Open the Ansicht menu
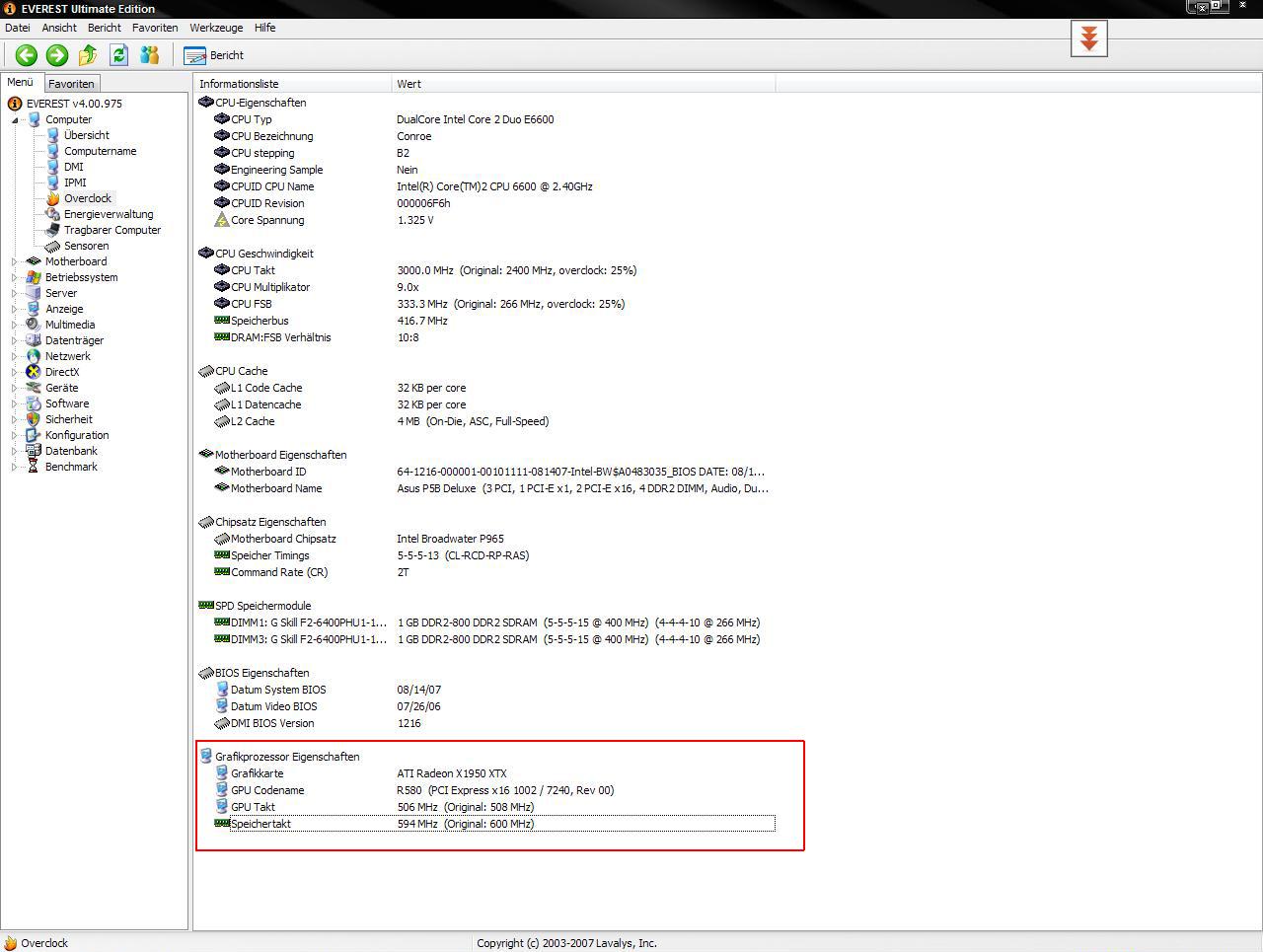 point(59,28)
